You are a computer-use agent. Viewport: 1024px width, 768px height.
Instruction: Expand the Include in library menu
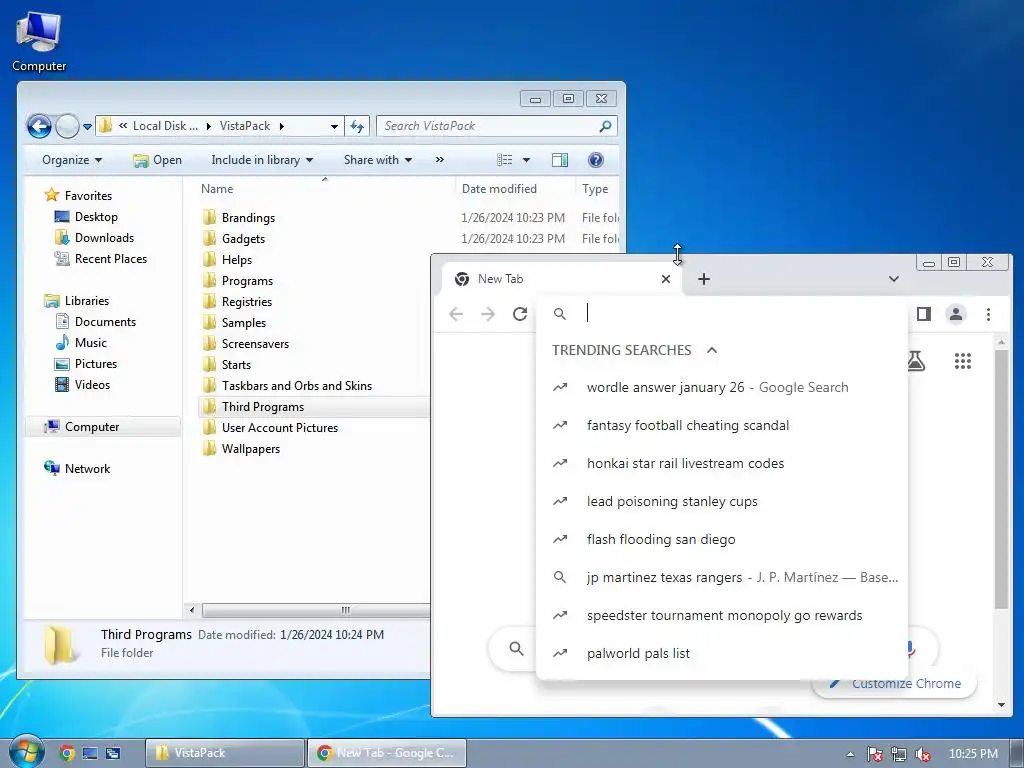point(262,160)
